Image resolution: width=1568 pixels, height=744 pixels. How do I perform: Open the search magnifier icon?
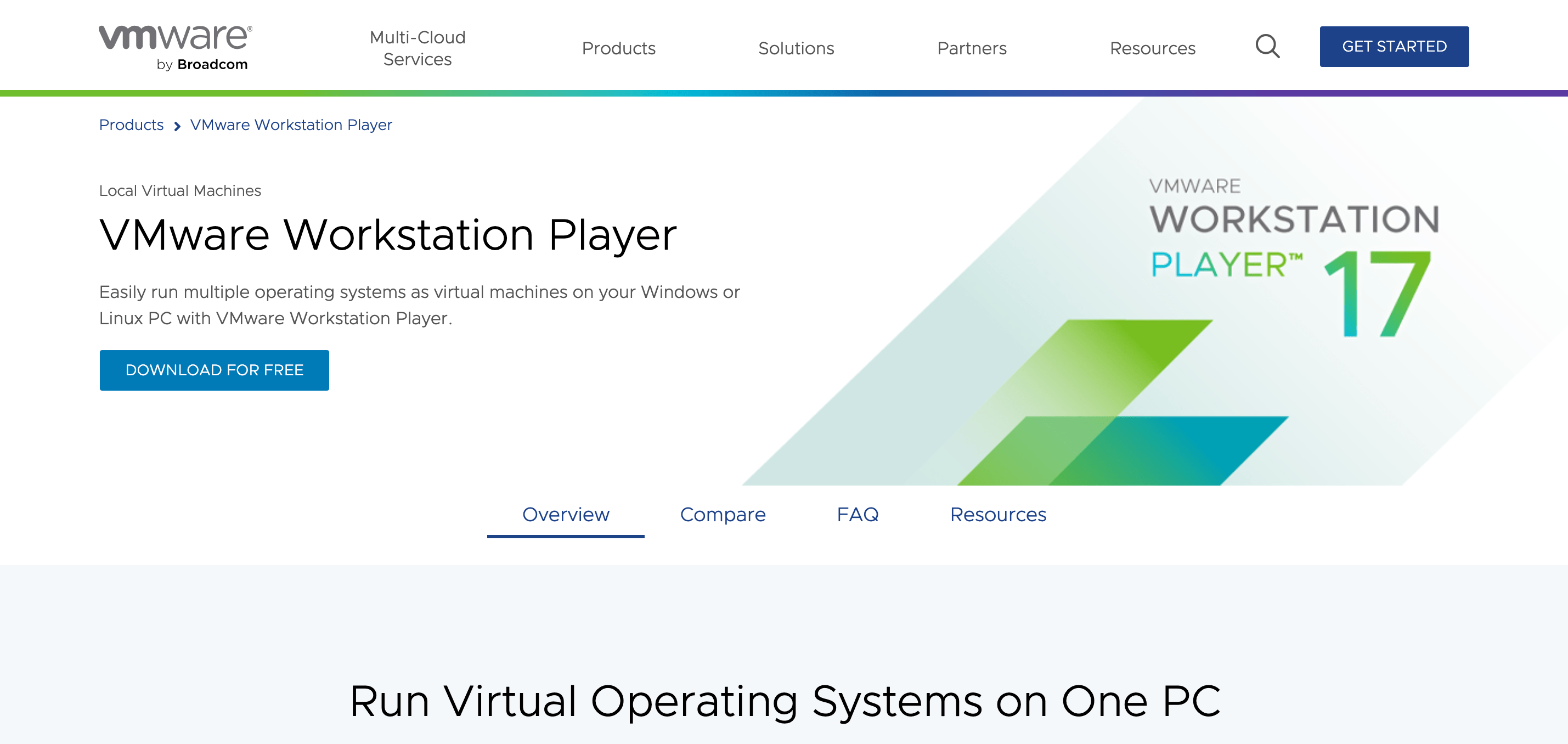[1267, 47]
